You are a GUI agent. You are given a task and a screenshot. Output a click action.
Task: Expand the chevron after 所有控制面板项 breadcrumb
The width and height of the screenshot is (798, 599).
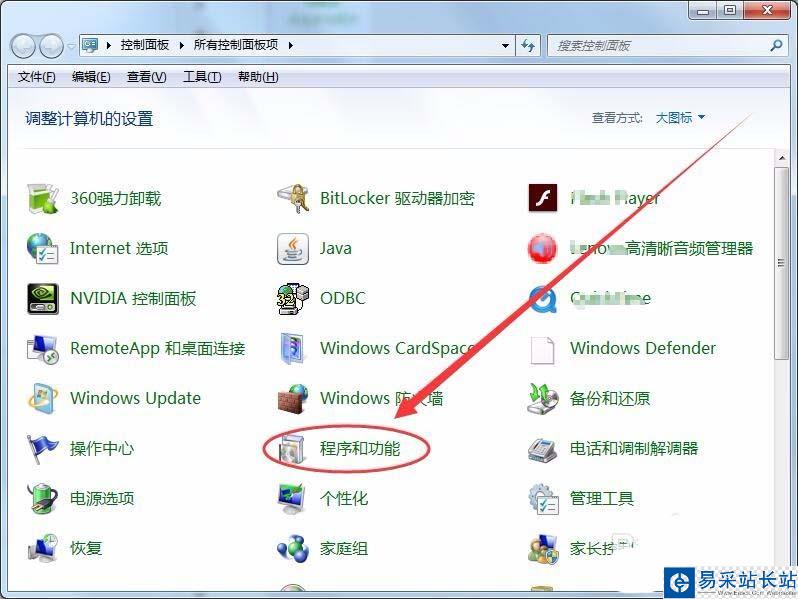(290, 45)
